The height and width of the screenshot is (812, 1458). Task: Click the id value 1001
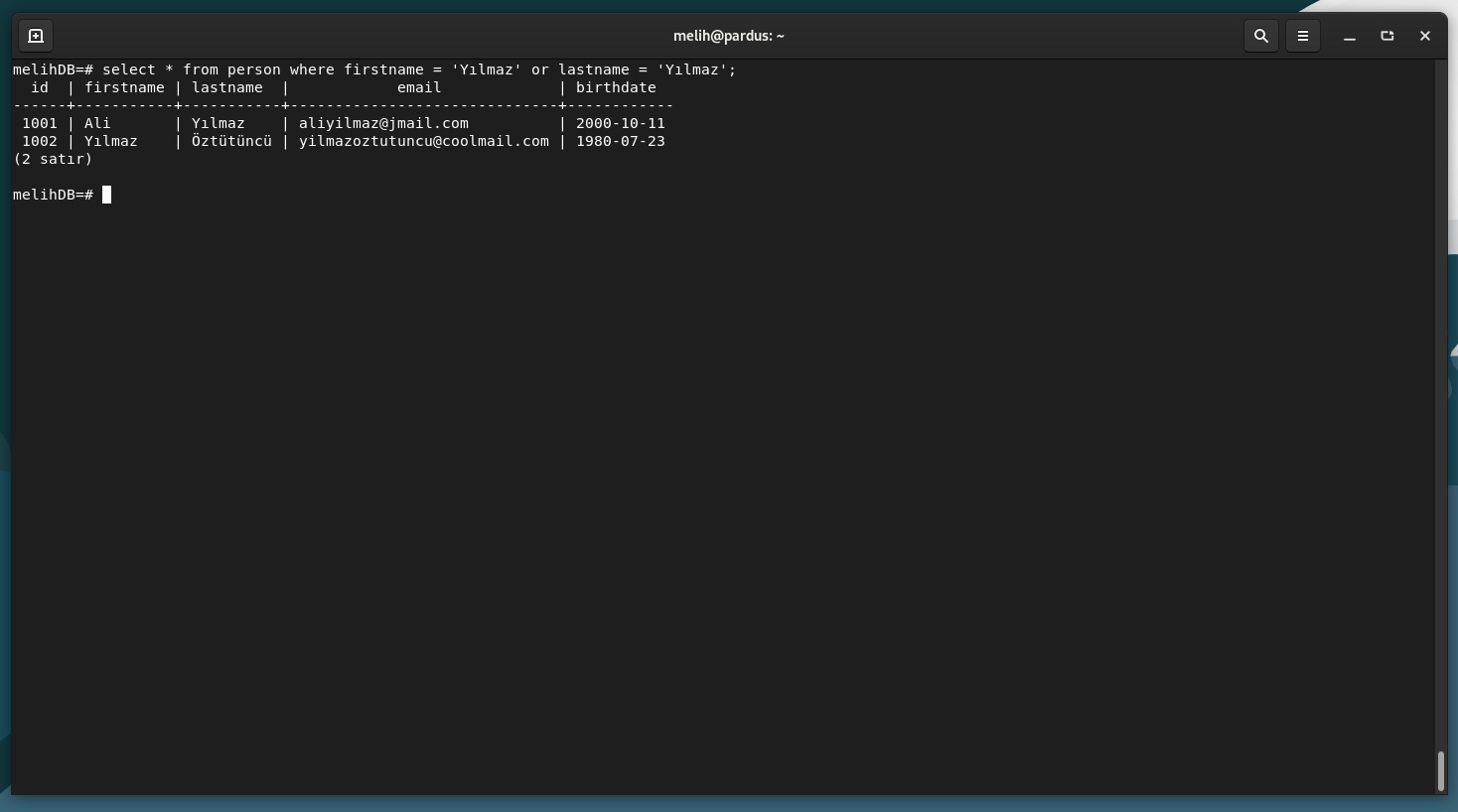(40, 123)
